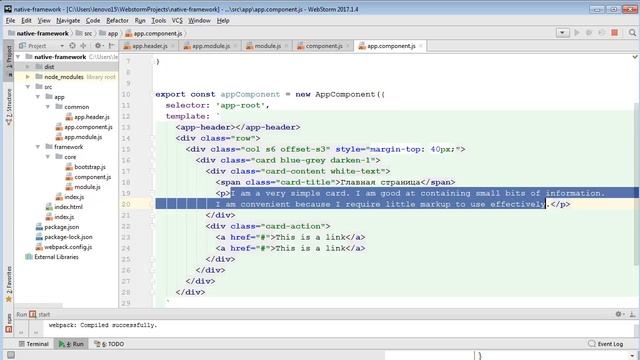
Task: Open Search Everywhere magnifier icon
Action: point(632,33)
